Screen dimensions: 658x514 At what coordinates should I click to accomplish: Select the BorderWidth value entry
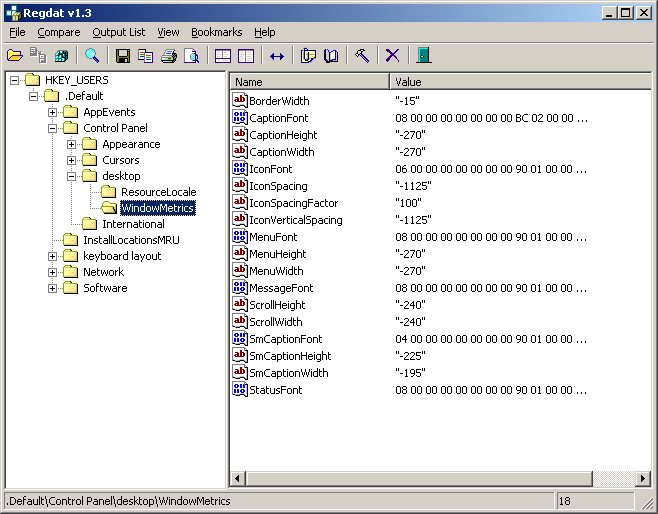click(x=279, y=101)
